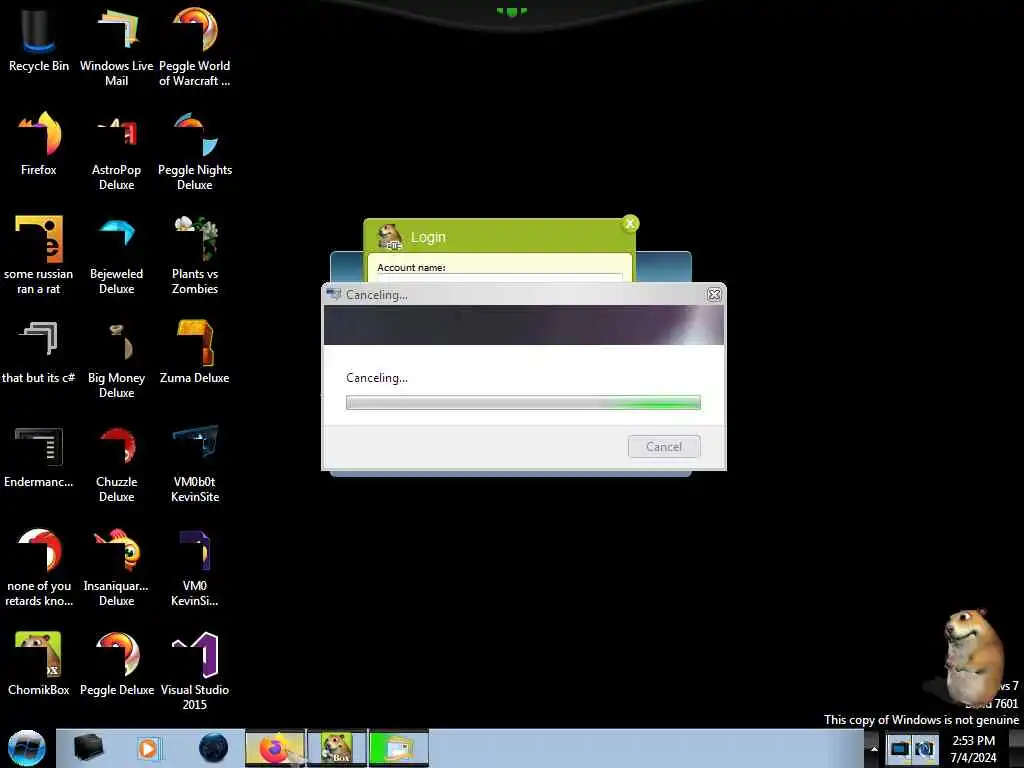1024x768 pixels.
Task: Click the hamster icon in Login title
Action: (389, 237)
